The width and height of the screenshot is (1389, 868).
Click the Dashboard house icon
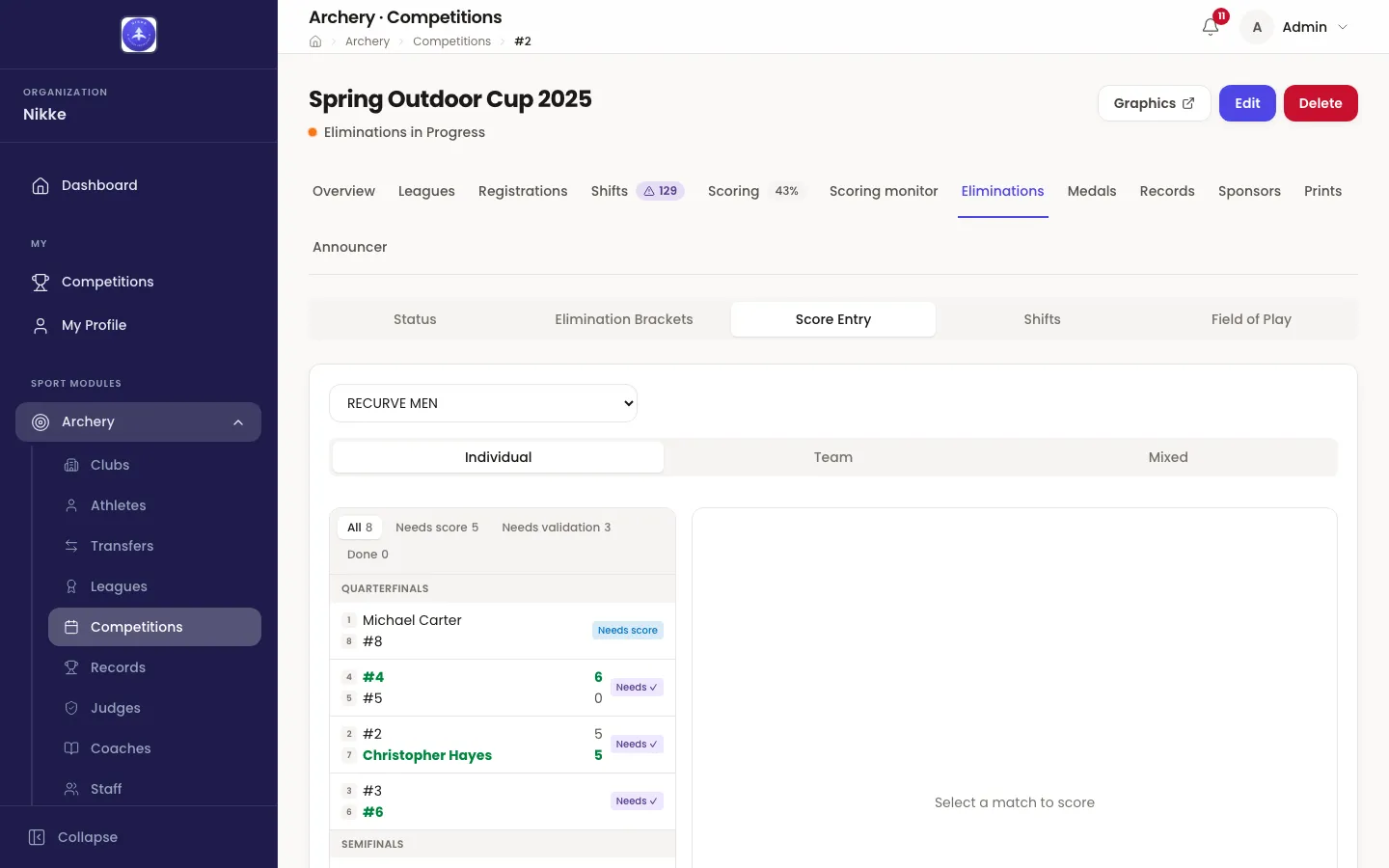pos(41,185)
